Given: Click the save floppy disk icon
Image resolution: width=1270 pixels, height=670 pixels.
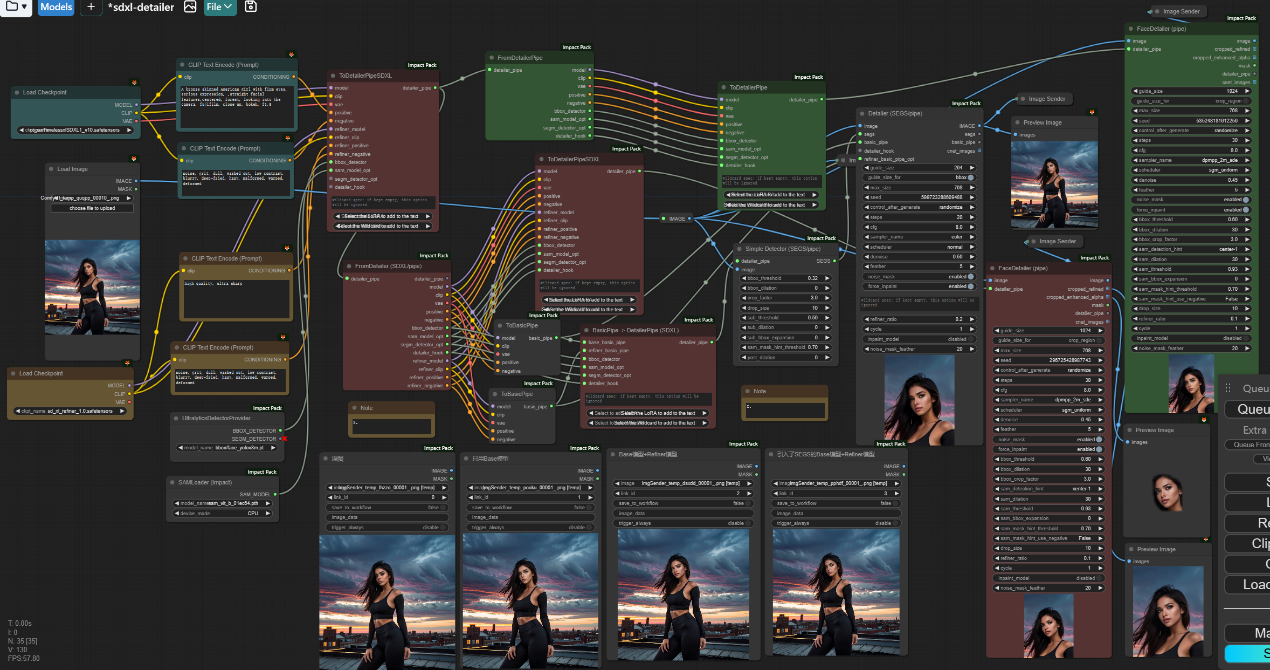Looking at the screenshot, I should (250, 7).
